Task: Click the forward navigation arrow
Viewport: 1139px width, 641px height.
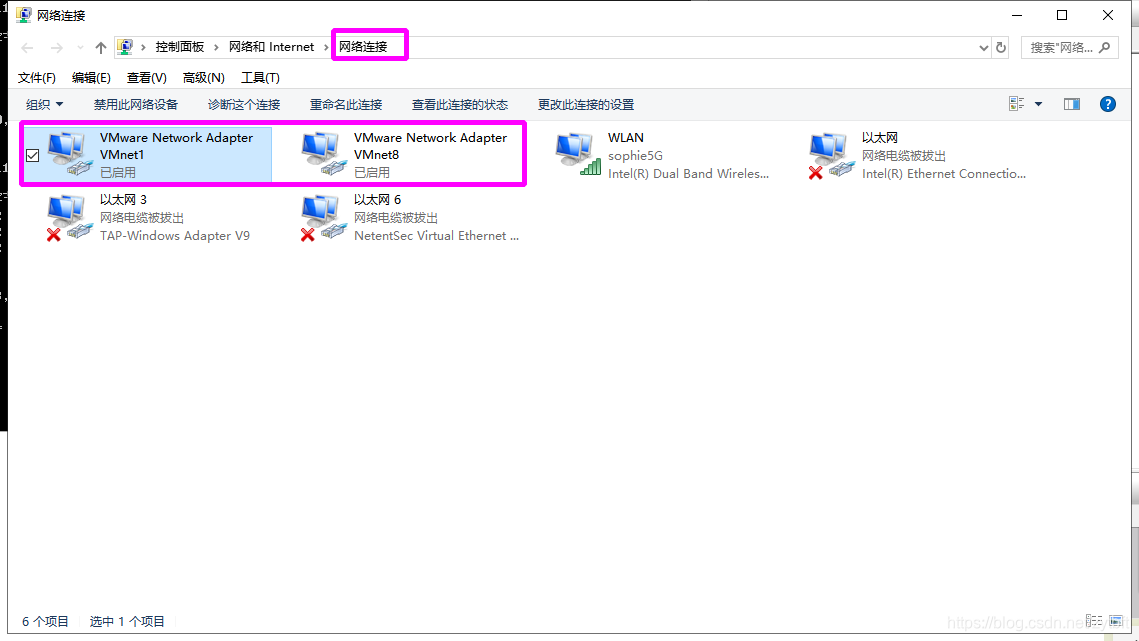Action: click(x=57, y=48)
